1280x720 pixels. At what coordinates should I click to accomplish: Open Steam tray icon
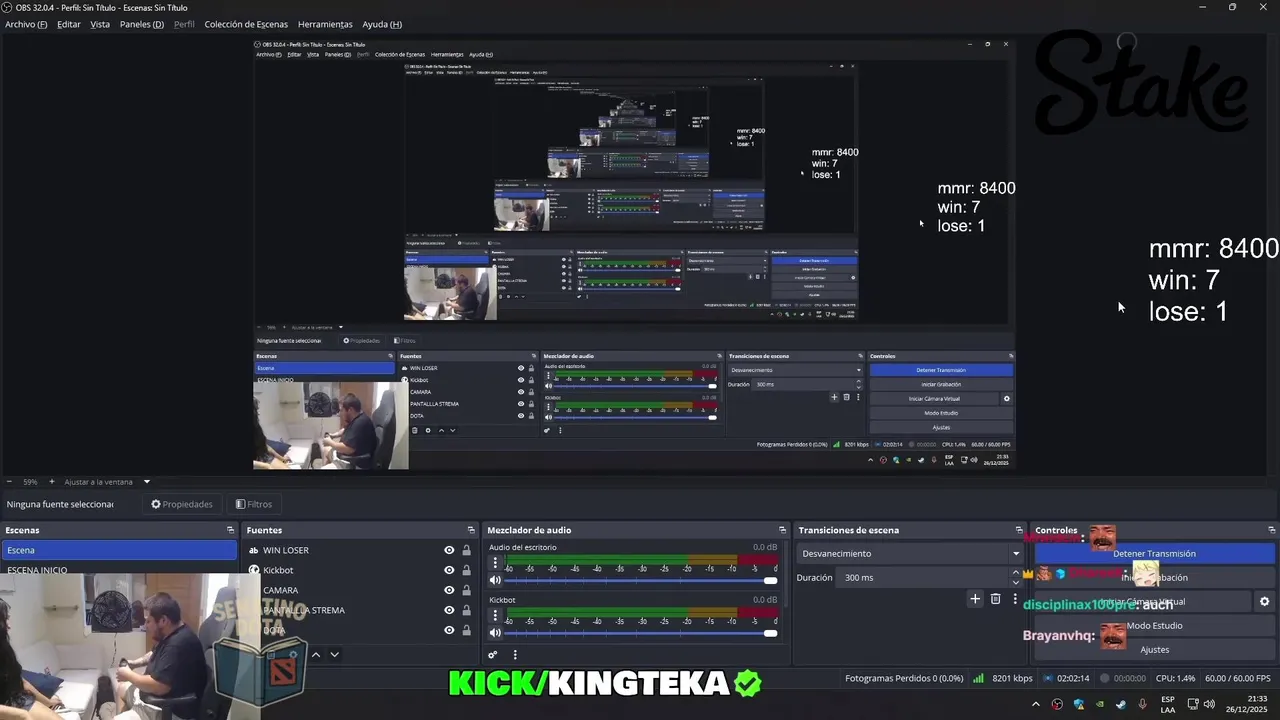click(1120, 704)
